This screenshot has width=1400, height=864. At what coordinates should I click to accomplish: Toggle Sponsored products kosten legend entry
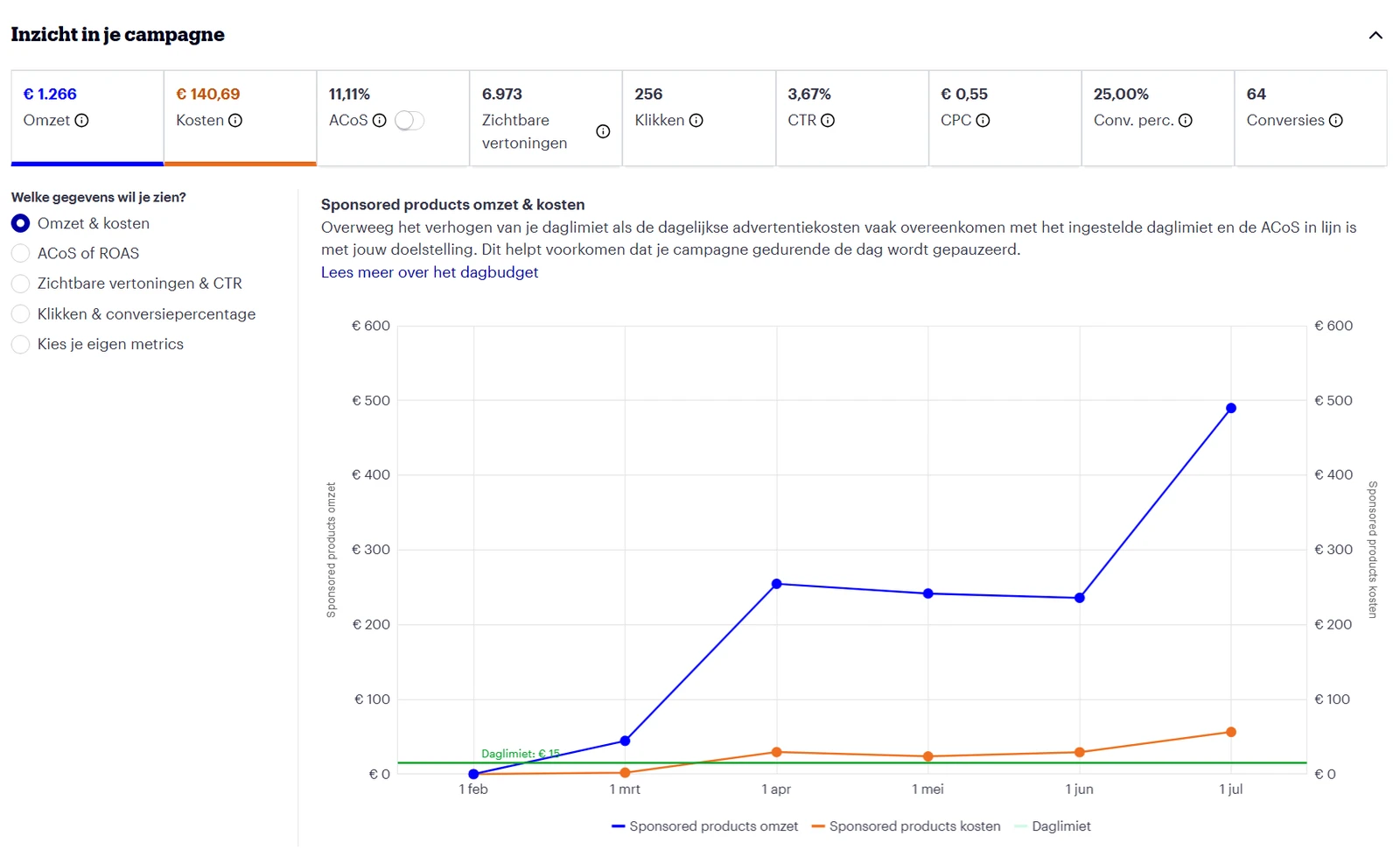click(906, 826)
